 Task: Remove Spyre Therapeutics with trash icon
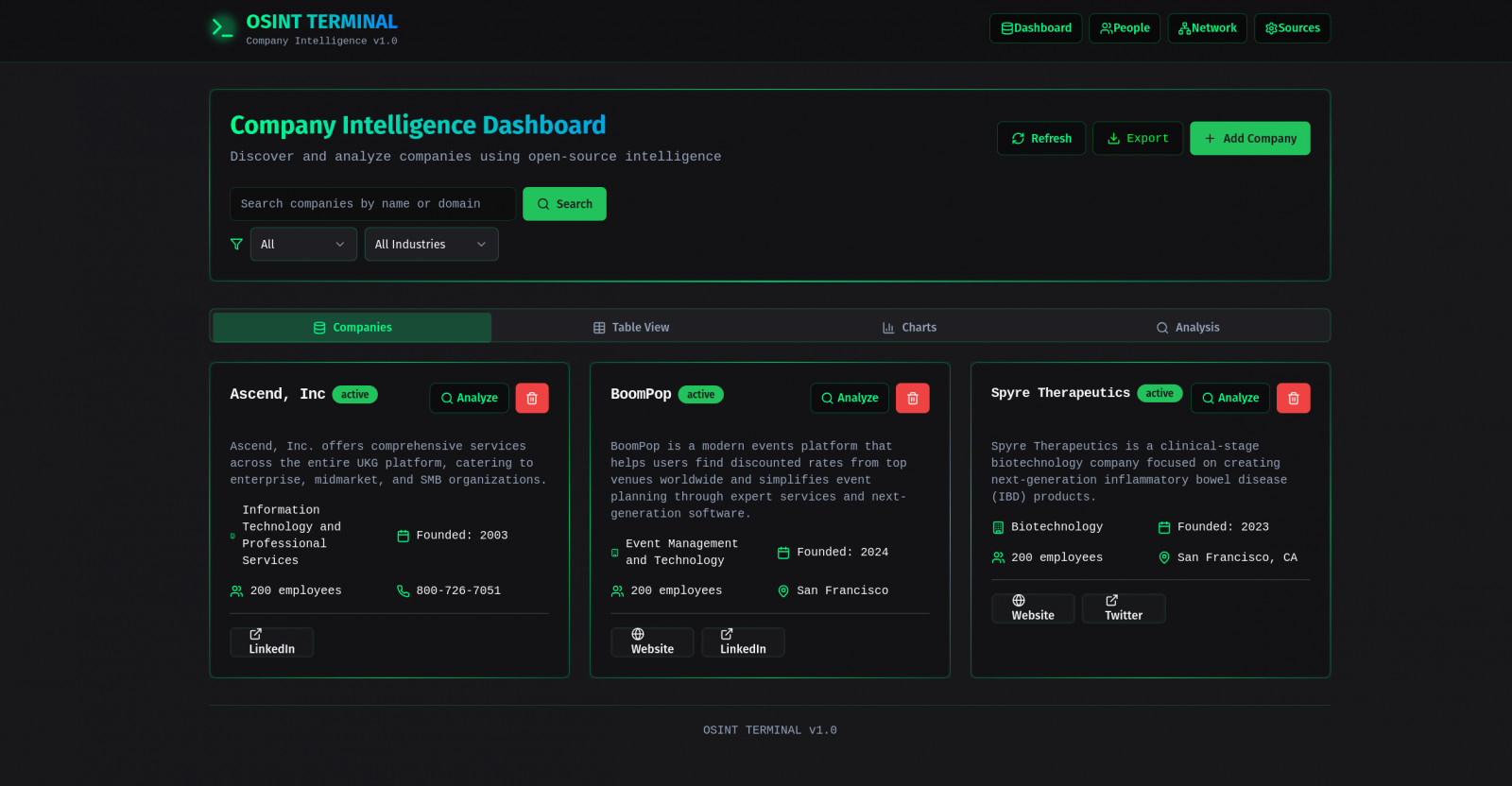click(x=1293, y=399)
